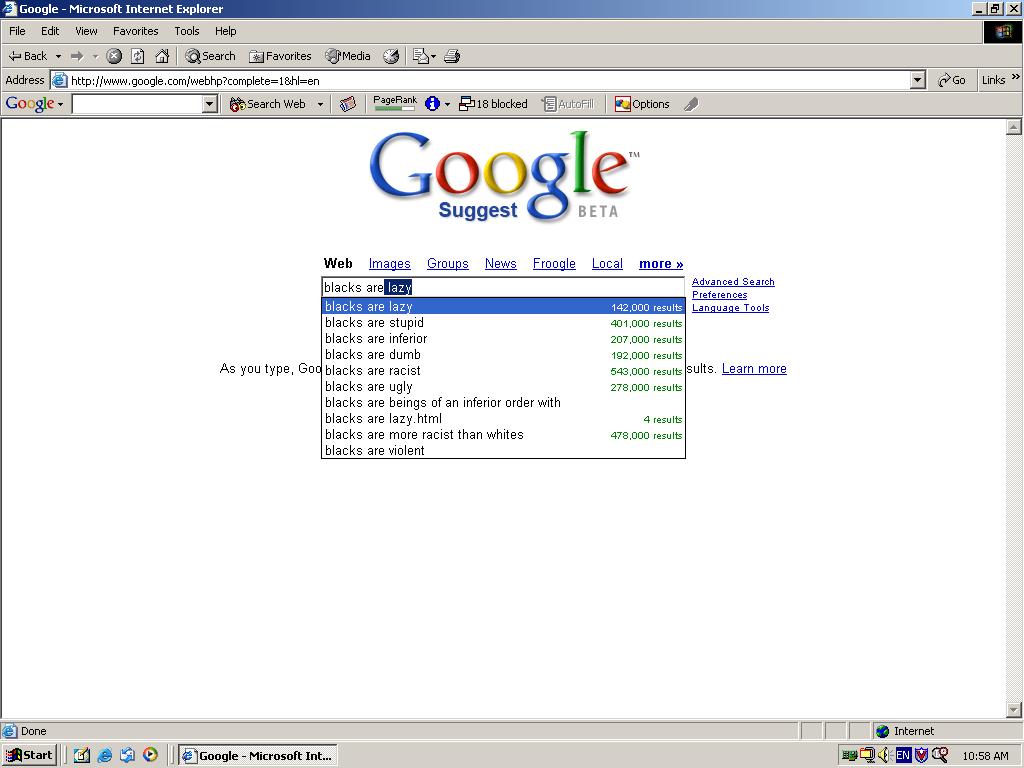Click the Forward arrow button

coord(77,56)
